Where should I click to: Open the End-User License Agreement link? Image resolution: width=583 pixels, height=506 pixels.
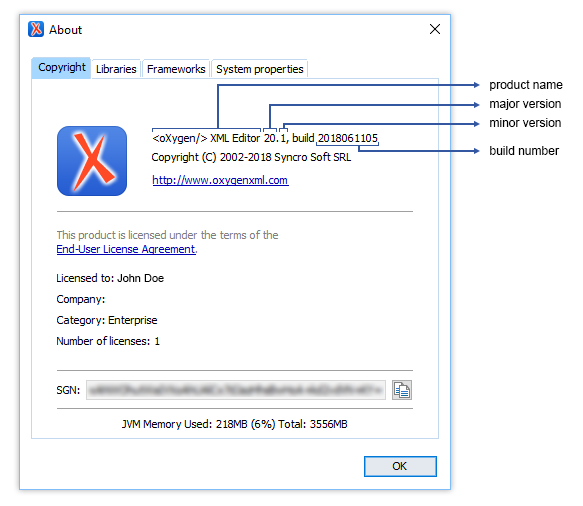(x=126, y=249)
